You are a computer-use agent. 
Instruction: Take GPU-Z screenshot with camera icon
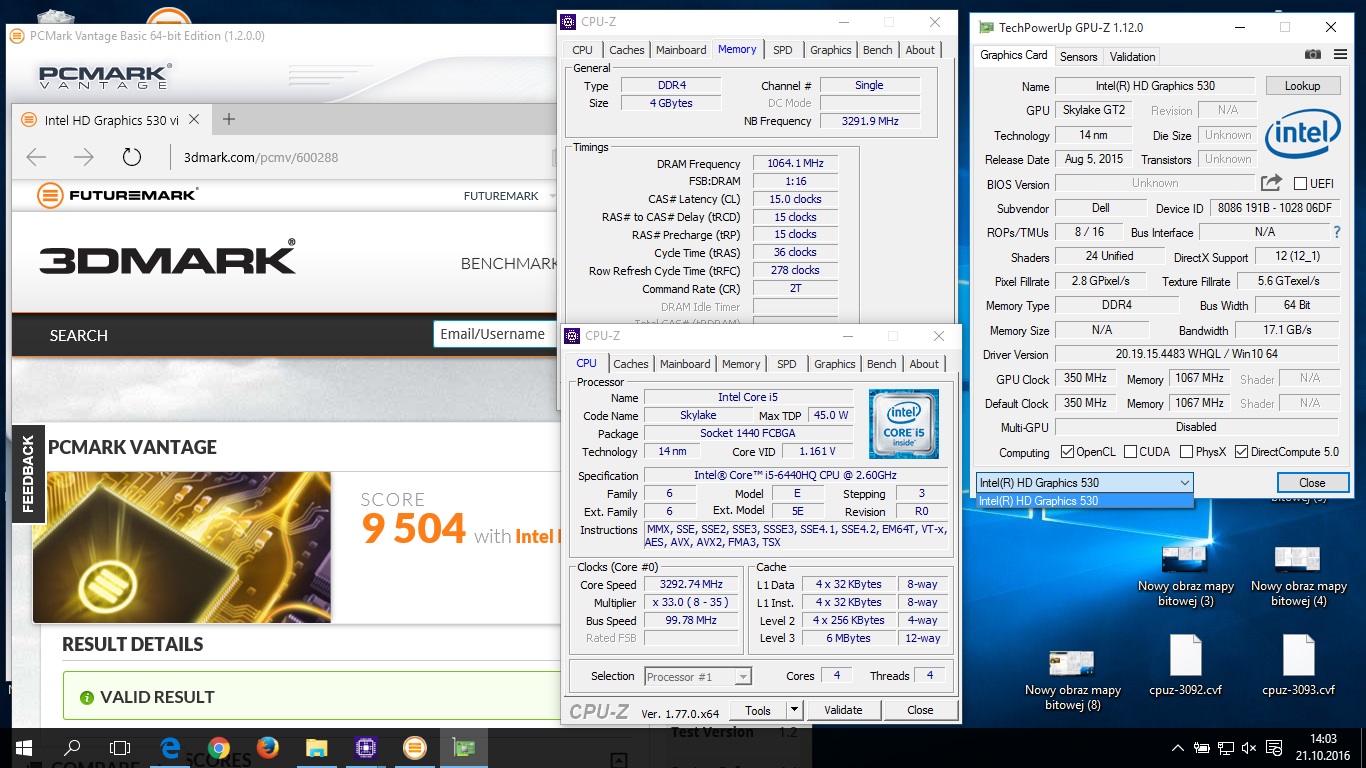(x=1312, y=55)
